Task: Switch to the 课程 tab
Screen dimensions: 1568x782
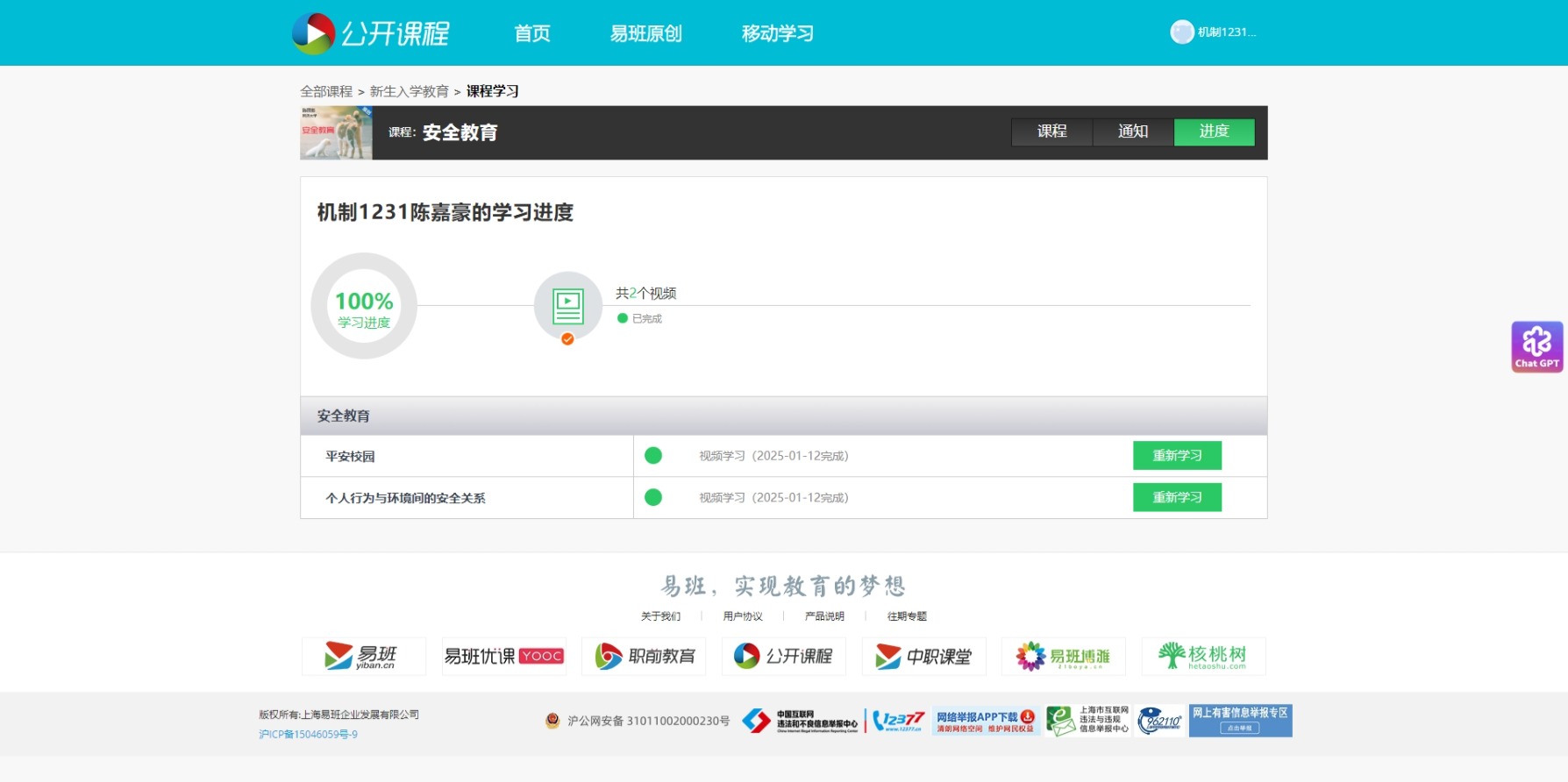Action: (x=1052, y=132)
